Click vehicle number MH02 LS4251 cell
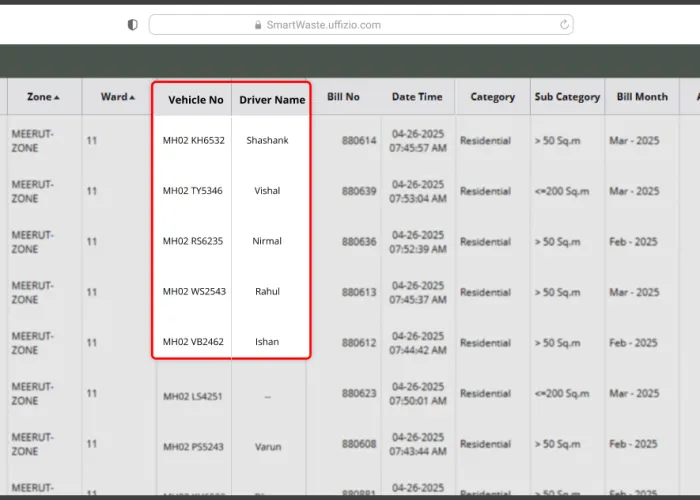Screen dimensions: 700x500 click(194, 396)
